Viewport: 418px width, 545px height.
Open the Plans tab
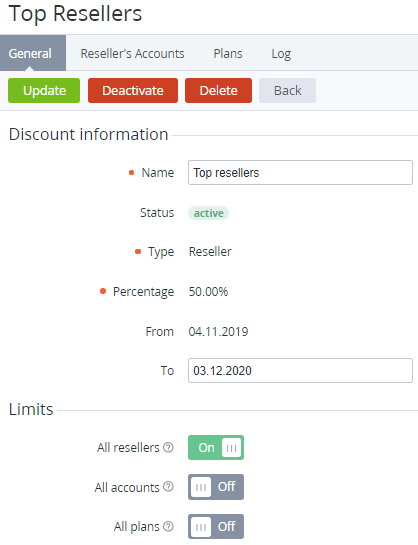click(228, 54)
